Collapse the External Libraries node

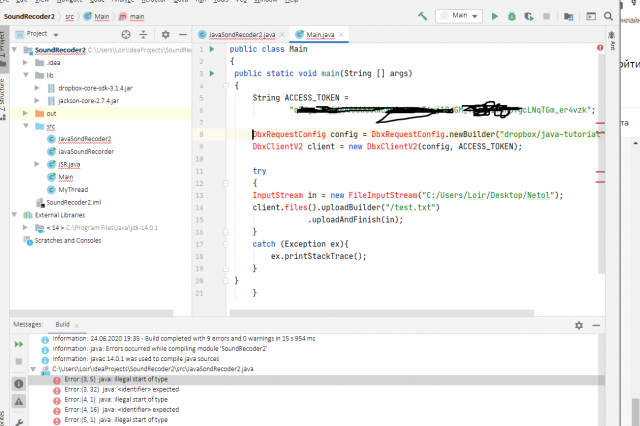pos(14,215)
